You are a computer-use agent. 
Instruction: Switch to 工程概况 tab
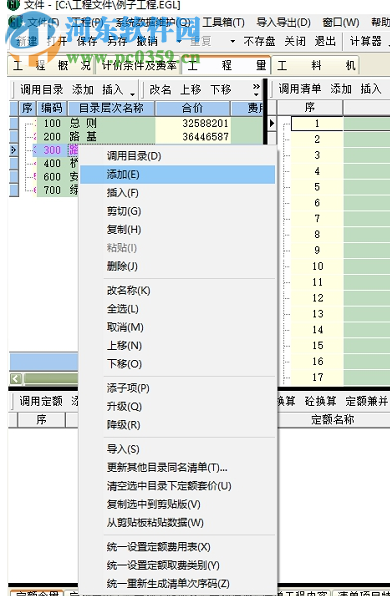(x=52, y=65)
